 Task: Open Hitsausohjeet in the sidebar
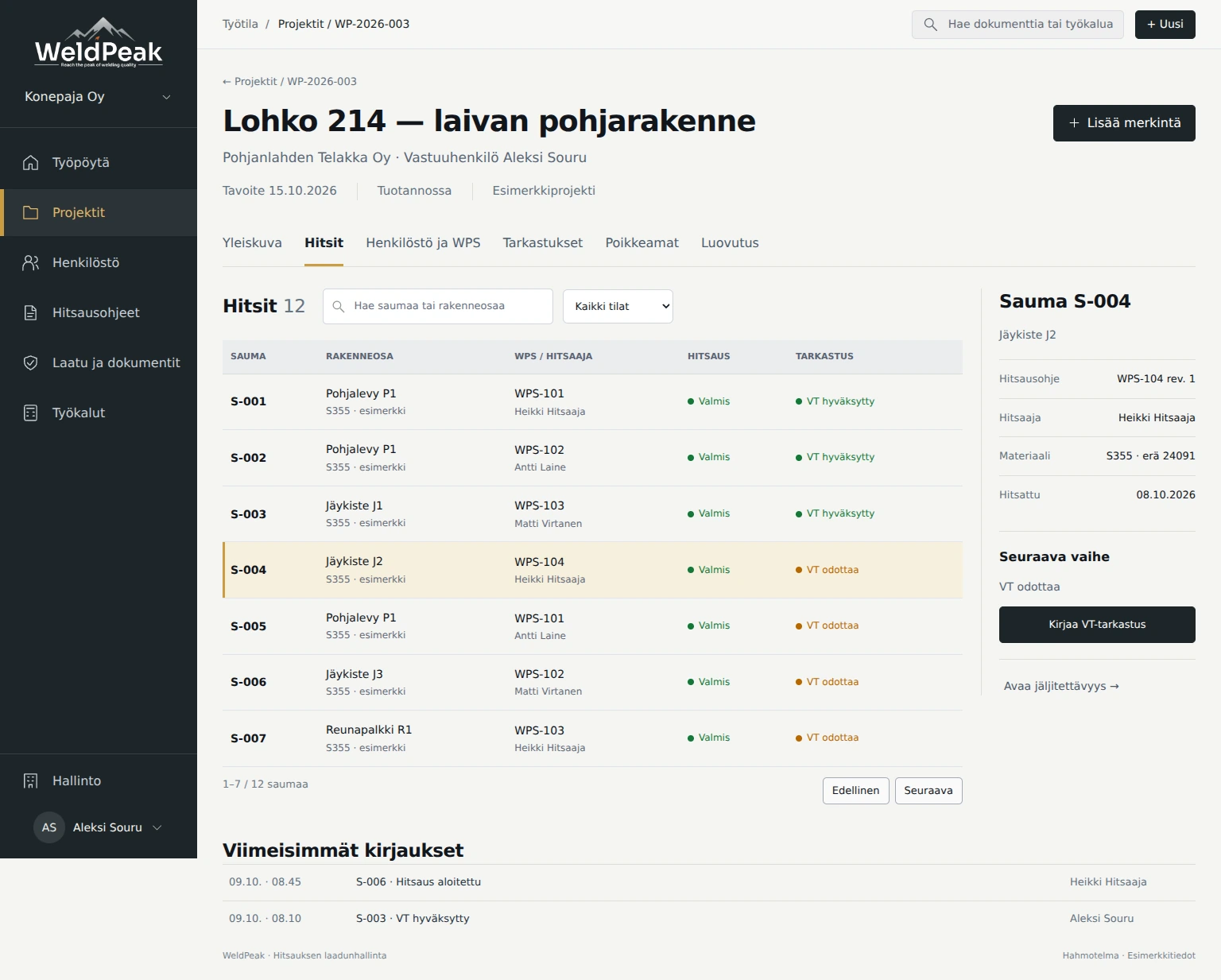click(99, 313)
